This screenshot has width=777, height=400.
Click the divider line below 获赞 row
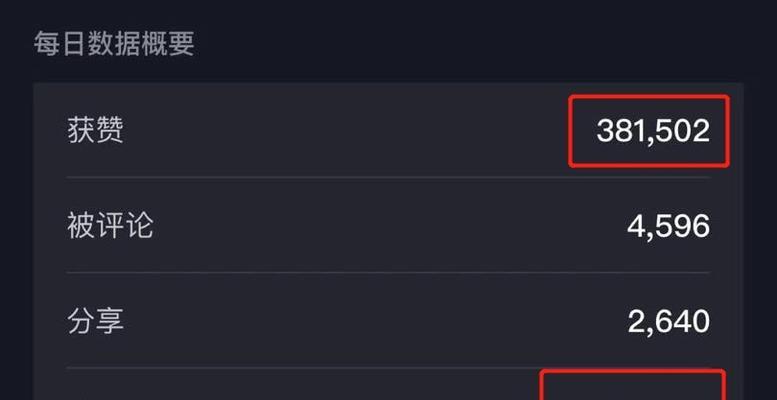click(x=388, y=177)
